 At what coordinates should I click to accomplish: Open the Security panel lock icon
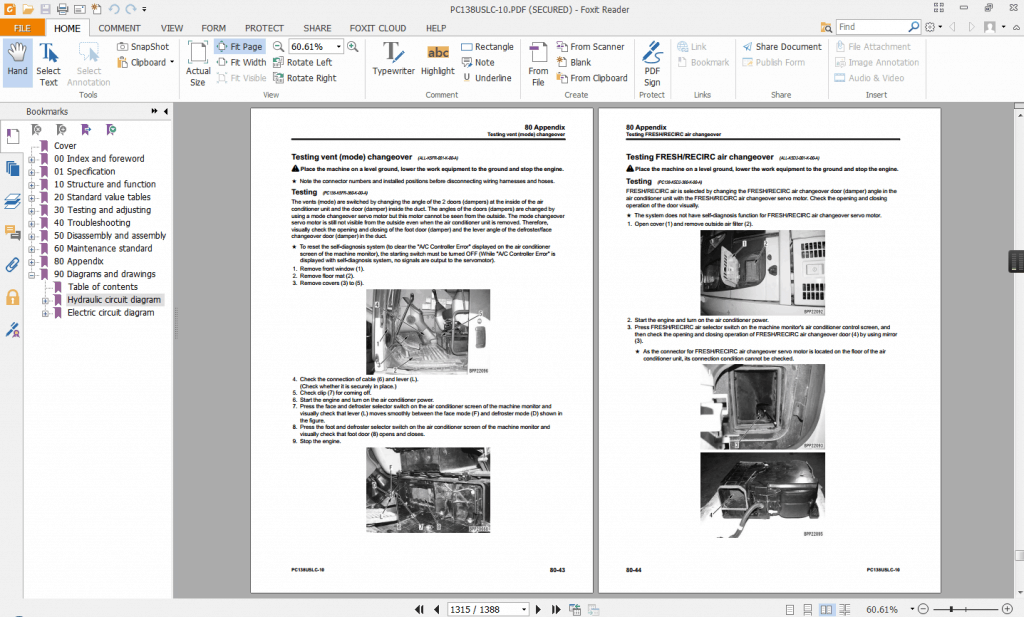click(12, 298)
